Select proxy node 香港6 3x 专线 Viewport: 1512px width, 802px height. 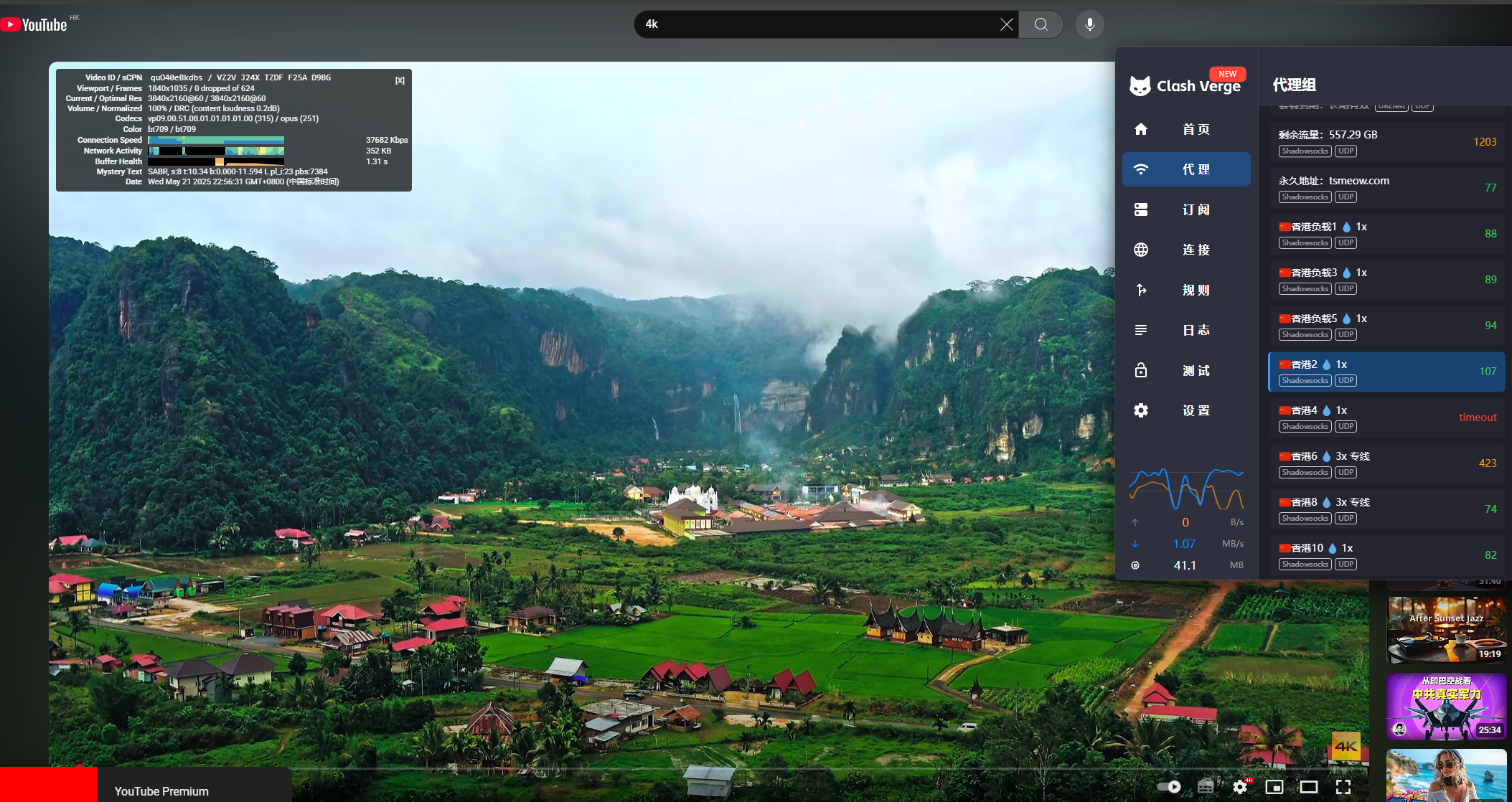(x=1386, y=463)
